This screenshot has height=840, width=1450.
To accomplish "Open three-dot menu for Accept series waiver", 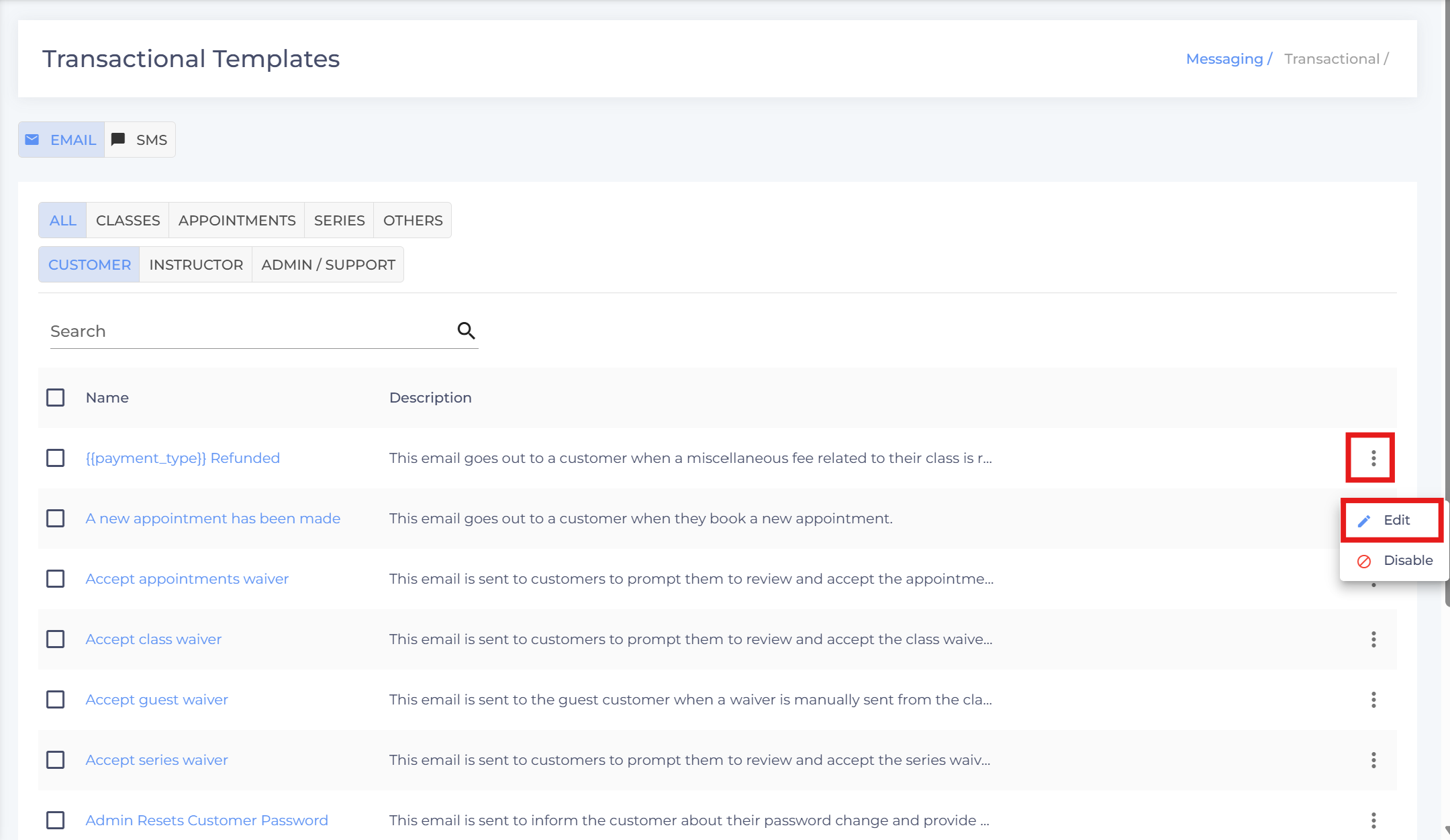I will tap(1373, 760).
